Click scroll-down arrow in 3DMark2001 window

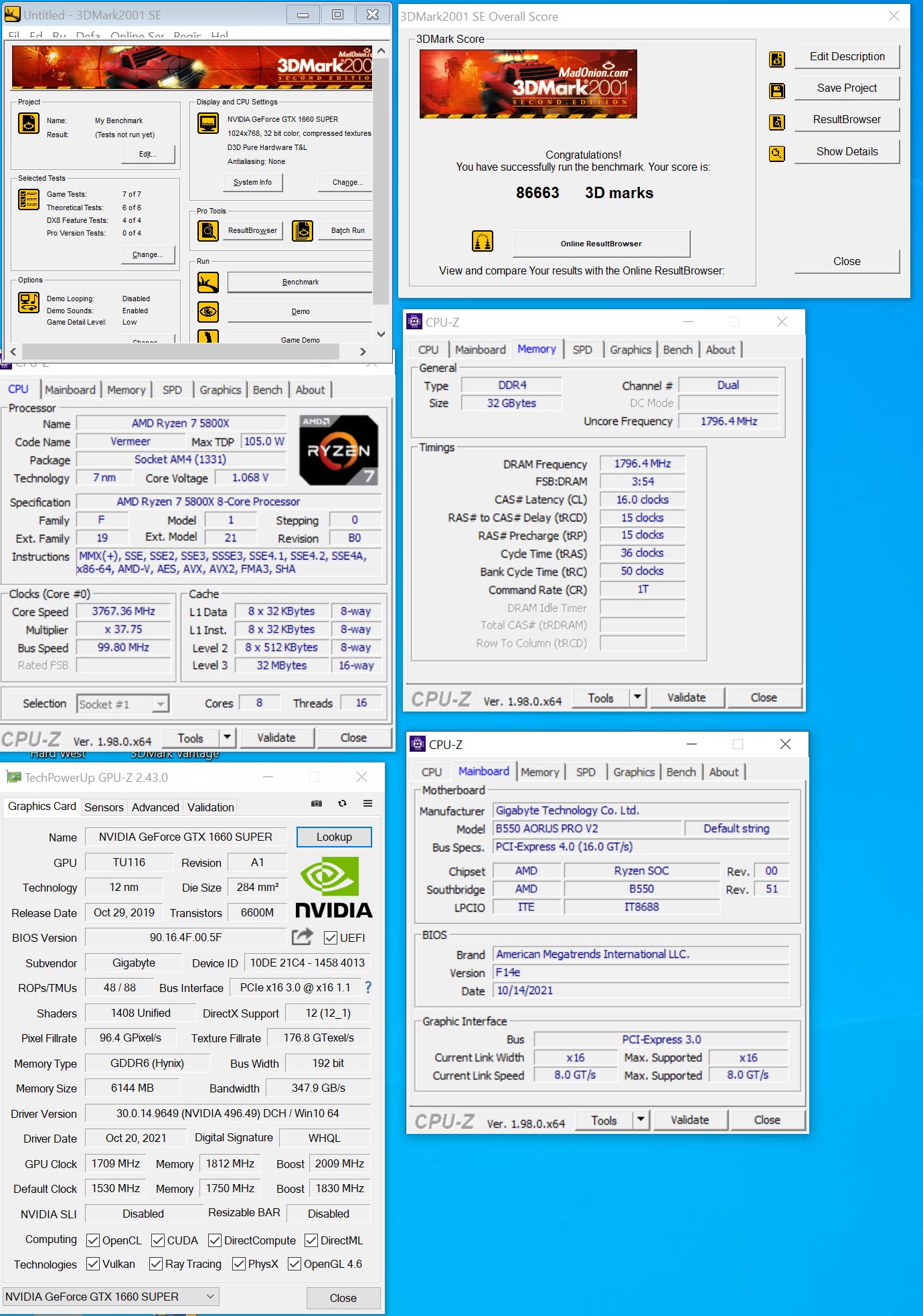click(x=381, y=334)
